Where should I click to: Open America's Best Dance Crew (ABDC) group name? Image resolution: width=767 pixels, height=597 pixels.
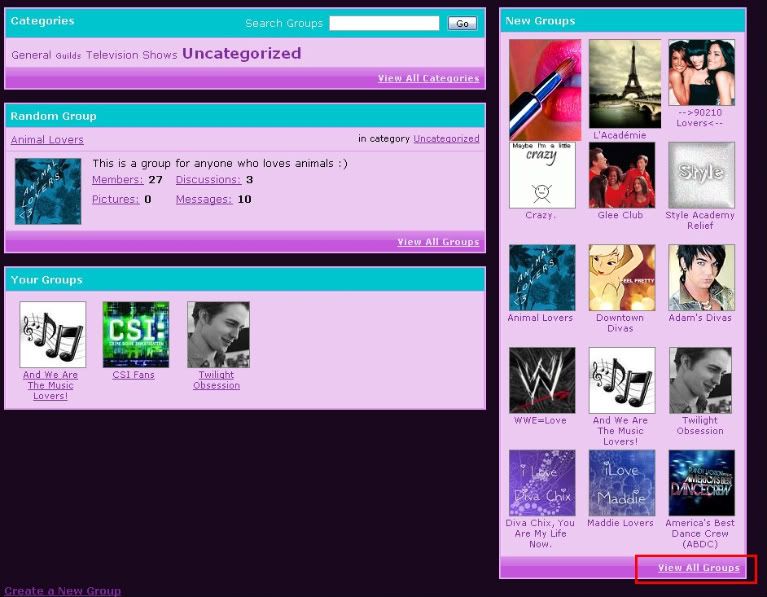point(700,533)
